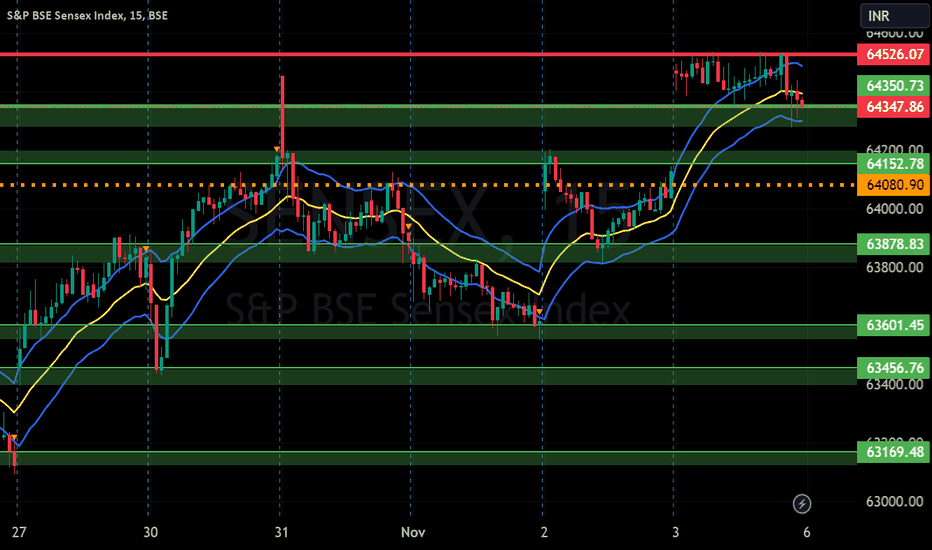
Task: Click date label 3 on time axis
Action: pyautogui.click(x=675, y=532)
